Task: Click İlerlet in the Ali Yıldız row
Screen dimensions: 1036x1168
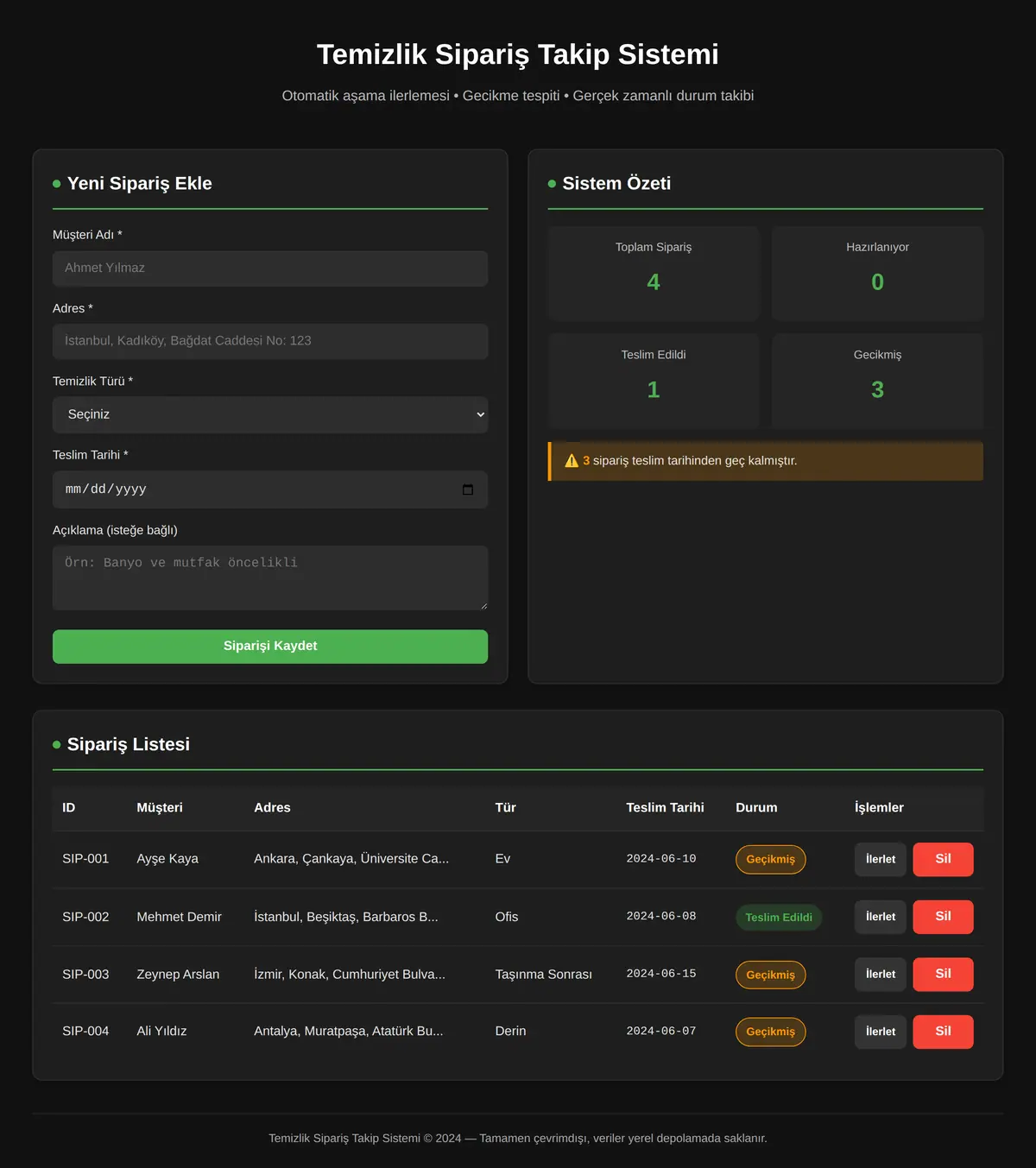Action: (x=881, y=1032)
